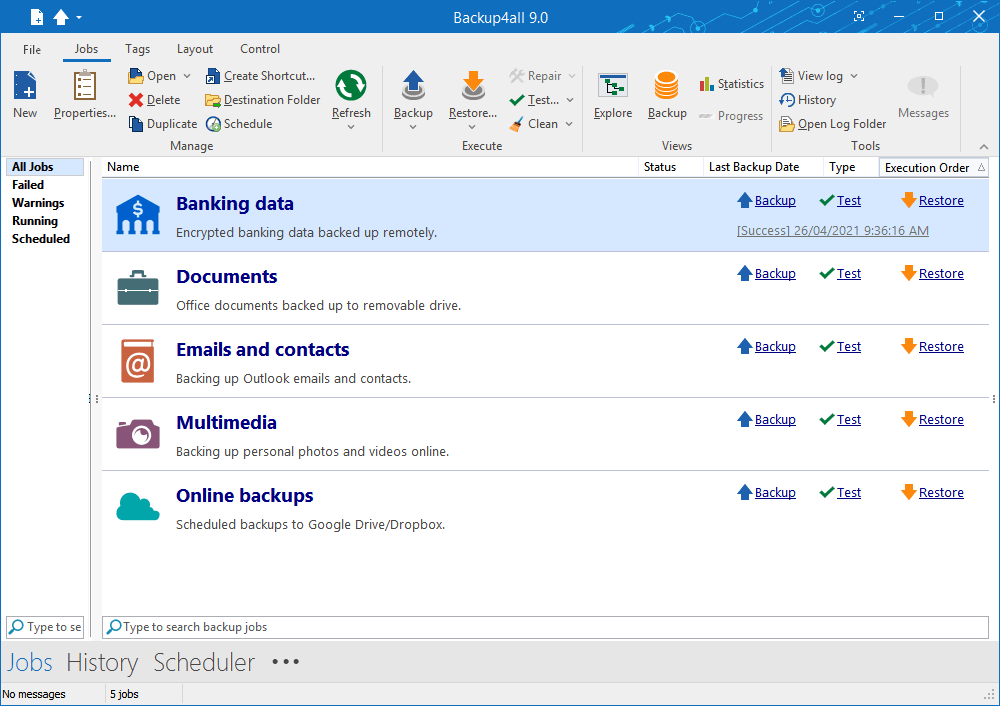
Task: Open the Success 26/04/2021 log link
Action: point(832,231)
